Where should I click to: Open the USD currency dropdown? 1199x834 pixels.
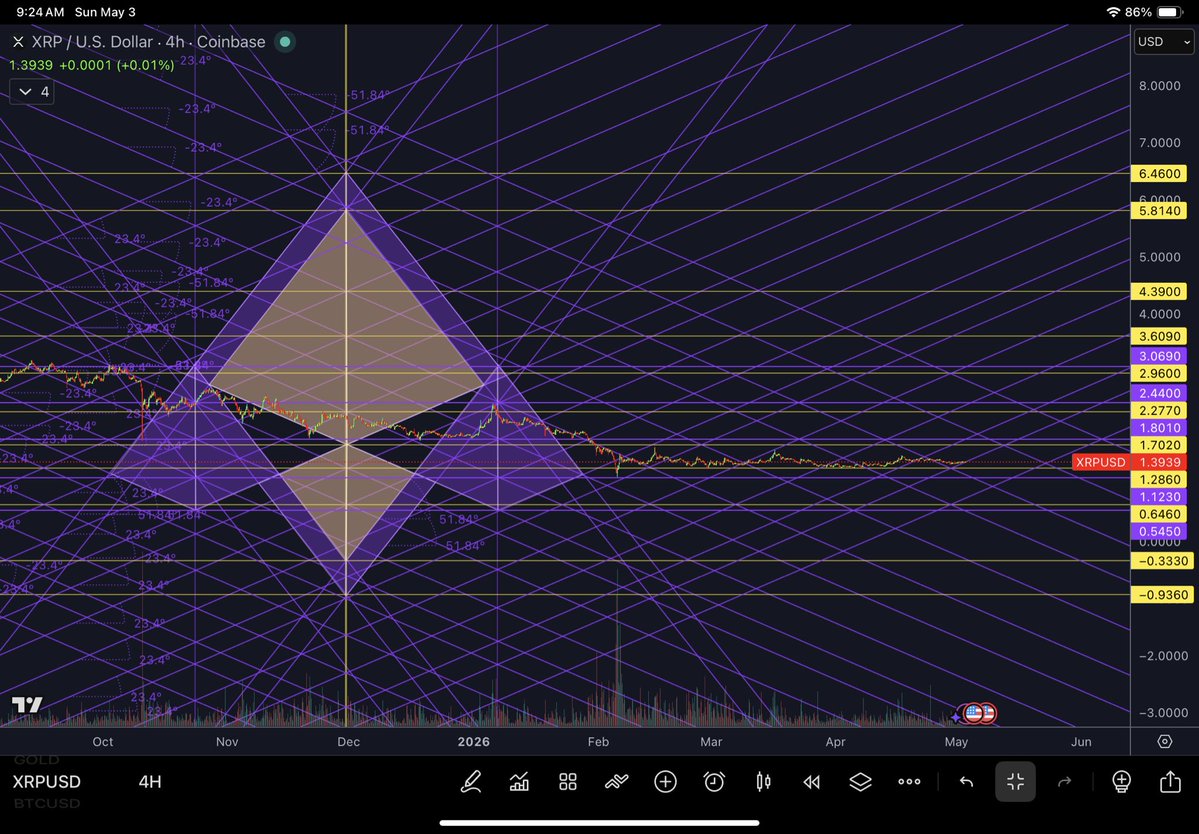click(x=1163, y=42)
